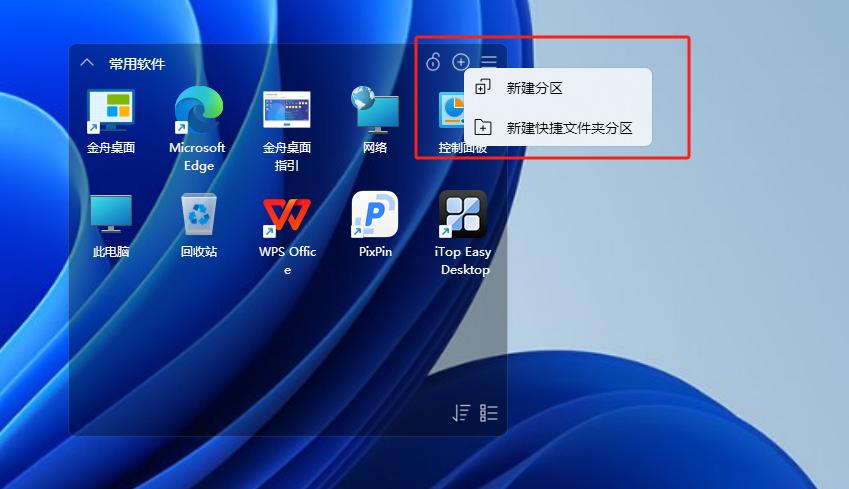
Task: Toggle the list view layout icon
Action: pos(489,413)
